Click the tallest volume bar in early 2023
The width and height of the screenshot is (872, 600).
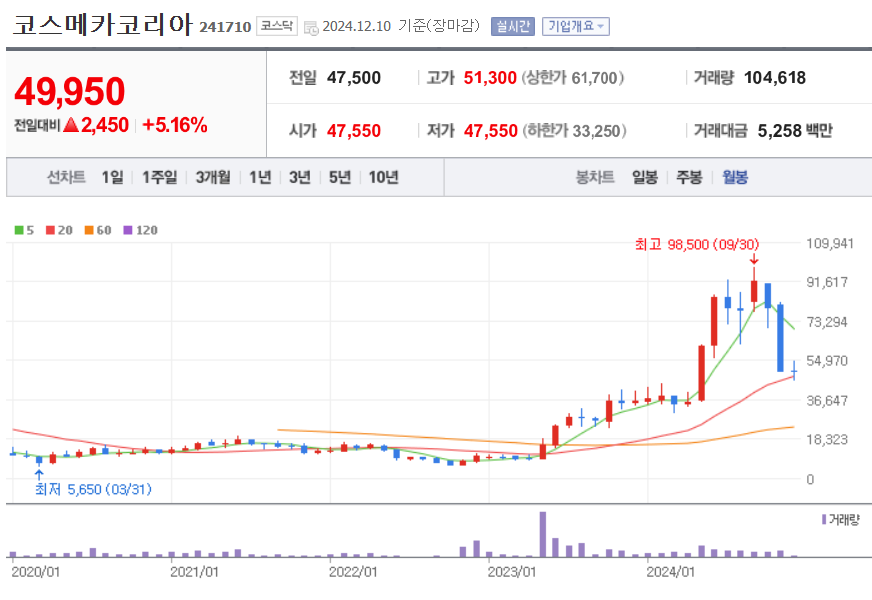[x=543, y=534]
